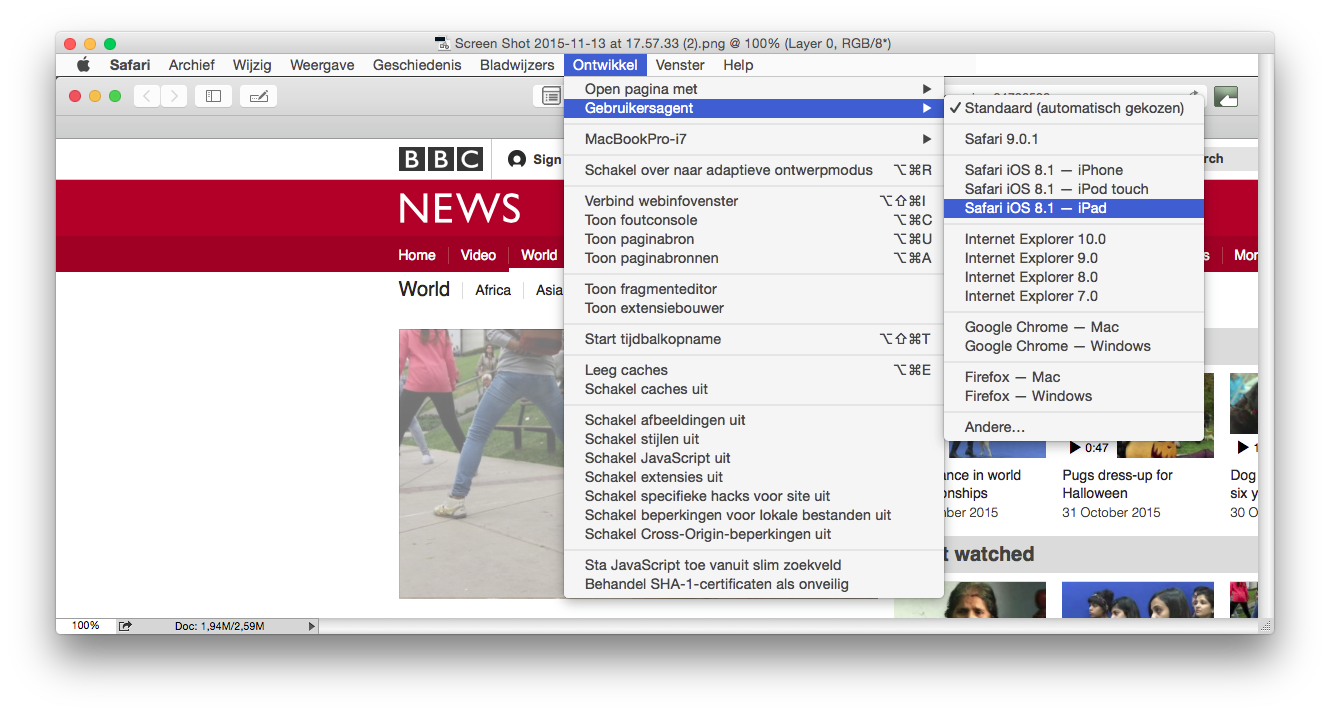1330x714 pixels.
Task: Toggle the Safari sidebar icon
Action: pos(213,96)
